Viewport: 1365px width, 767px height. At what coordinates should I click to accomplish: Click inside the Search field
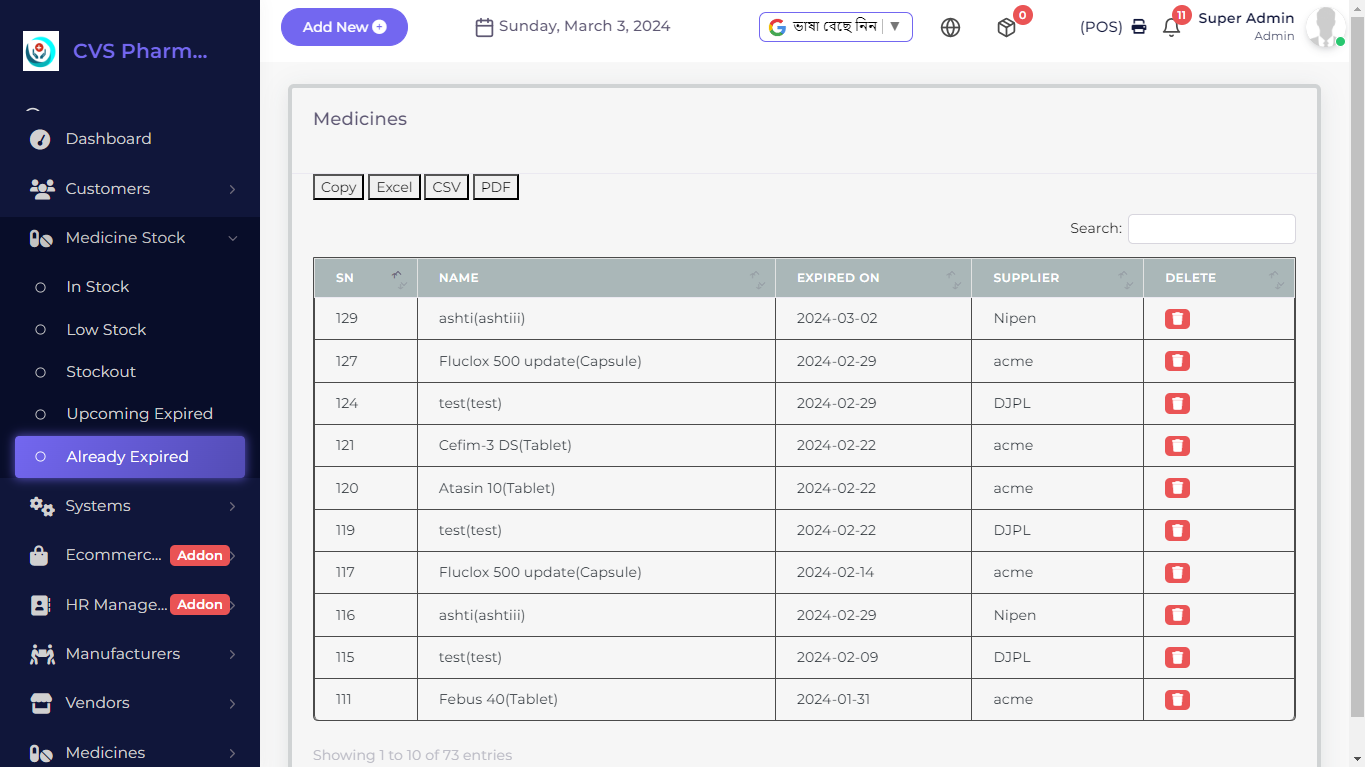(1211, 229)
